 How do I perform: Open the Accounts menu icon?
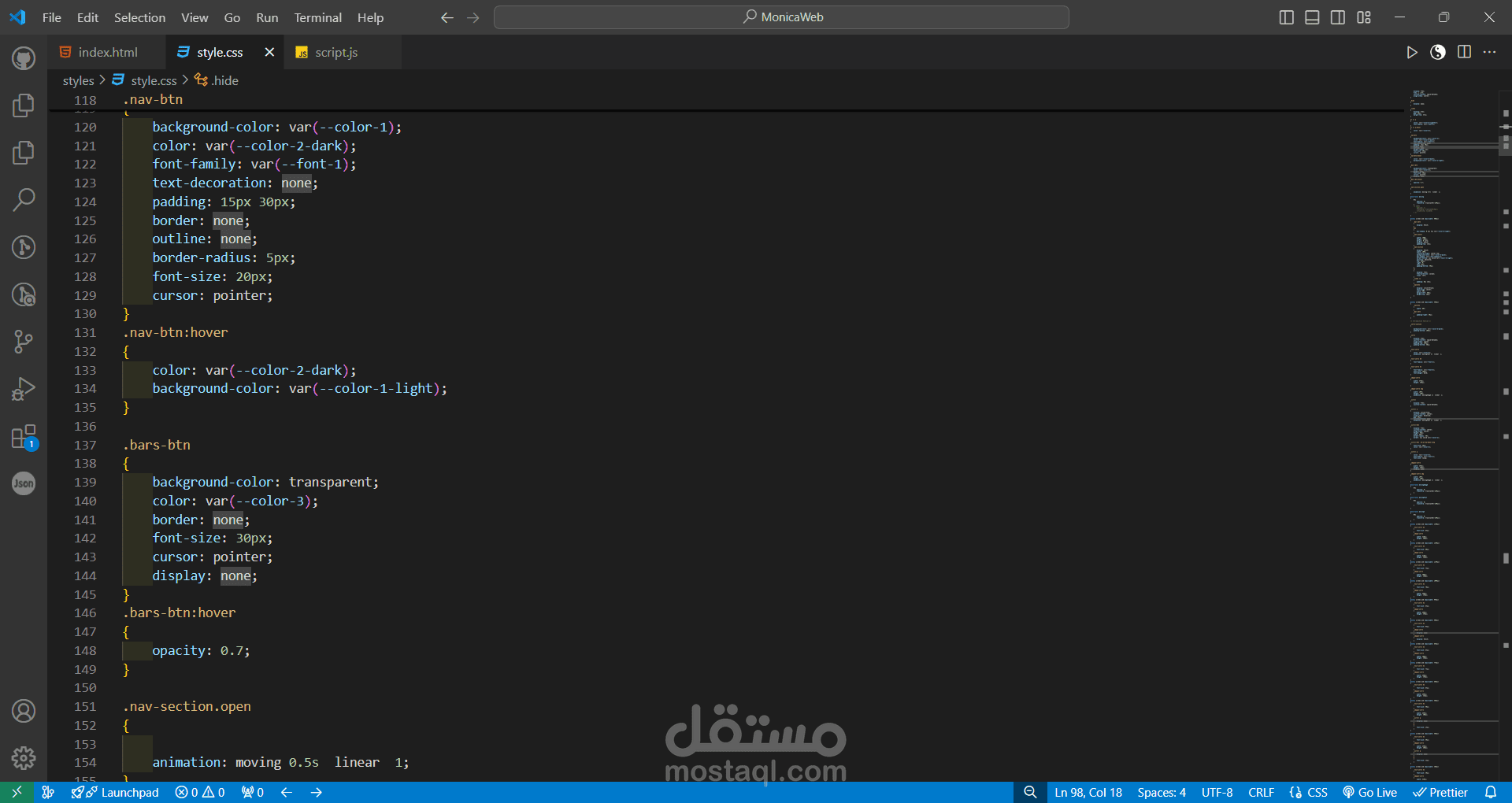pyautogui.click(x=24, y=711)
